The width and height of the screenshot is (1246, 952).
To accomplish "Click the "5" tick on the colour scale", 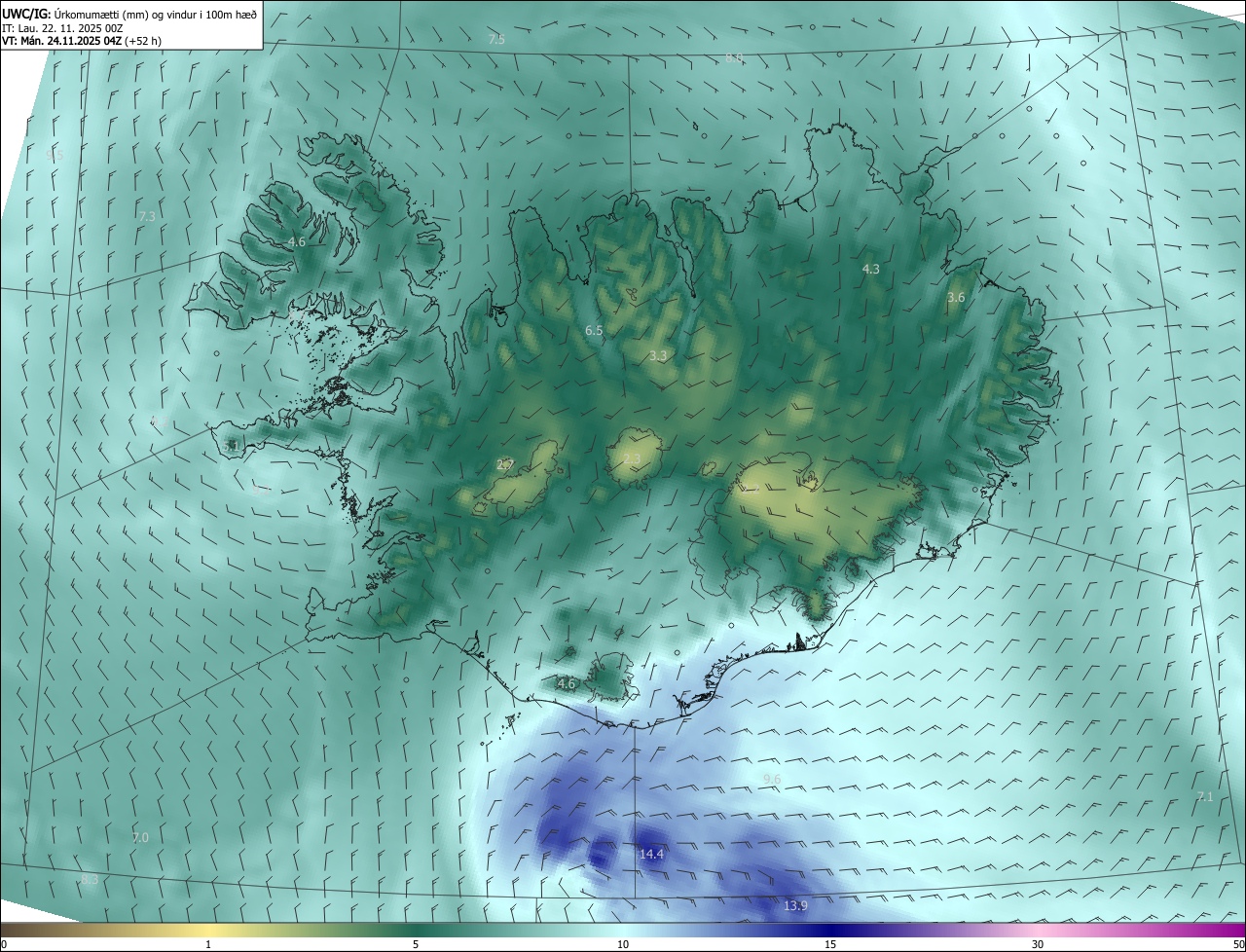I will pos(416,944).
